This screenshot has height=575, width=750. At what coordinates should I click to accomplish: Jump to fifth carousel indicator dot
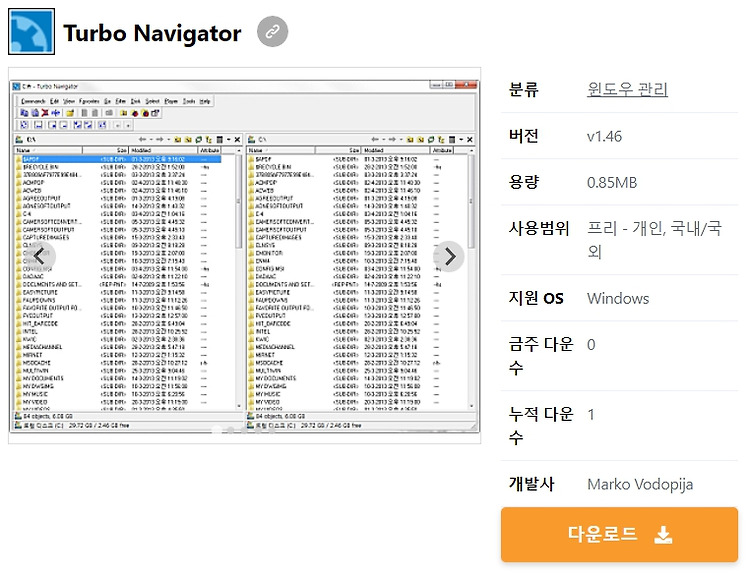coord(273,431)
